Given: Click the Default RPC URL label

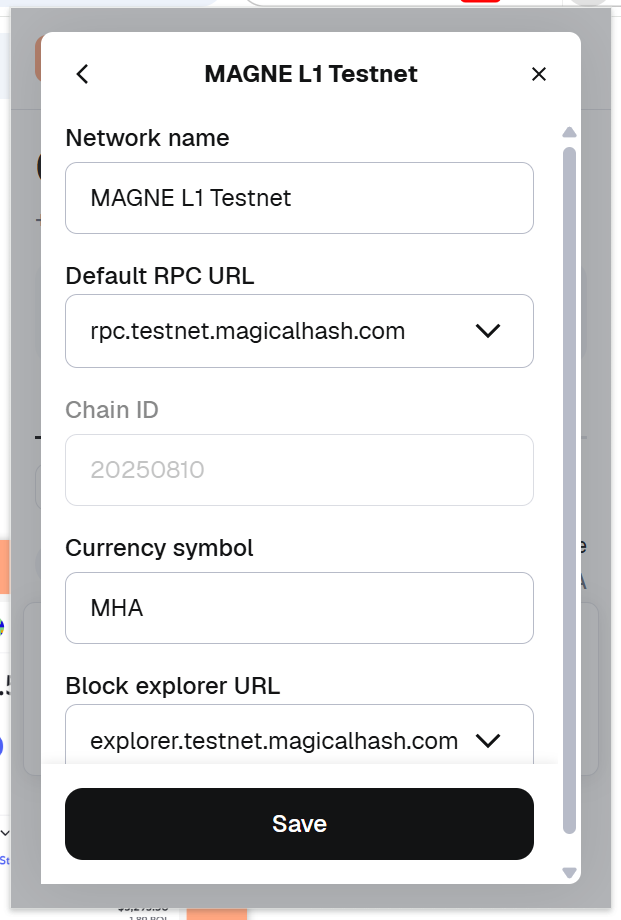Looking at the screenshot, I should click(x=160, y=276).
